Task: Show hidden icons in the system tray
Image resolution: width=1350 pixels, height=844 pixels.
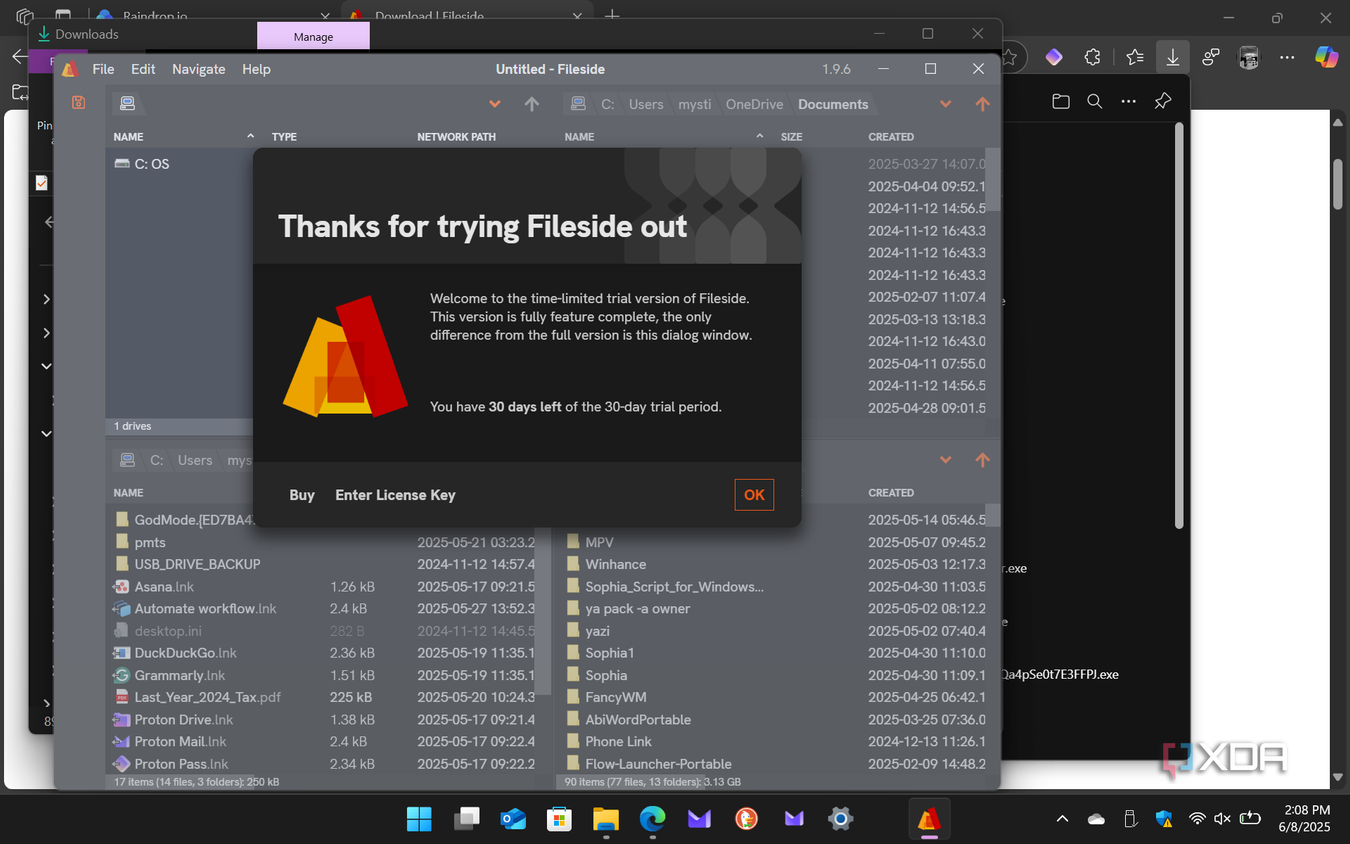Action: point(1063,819)
